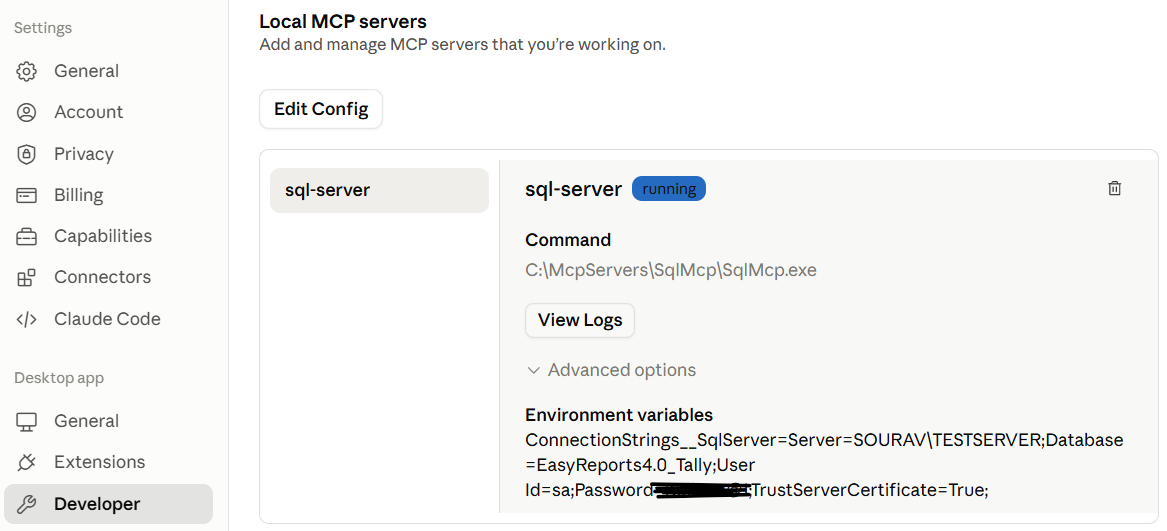Open General under Settings
This screenshot has height=531, width=1167.
(109, 71)
